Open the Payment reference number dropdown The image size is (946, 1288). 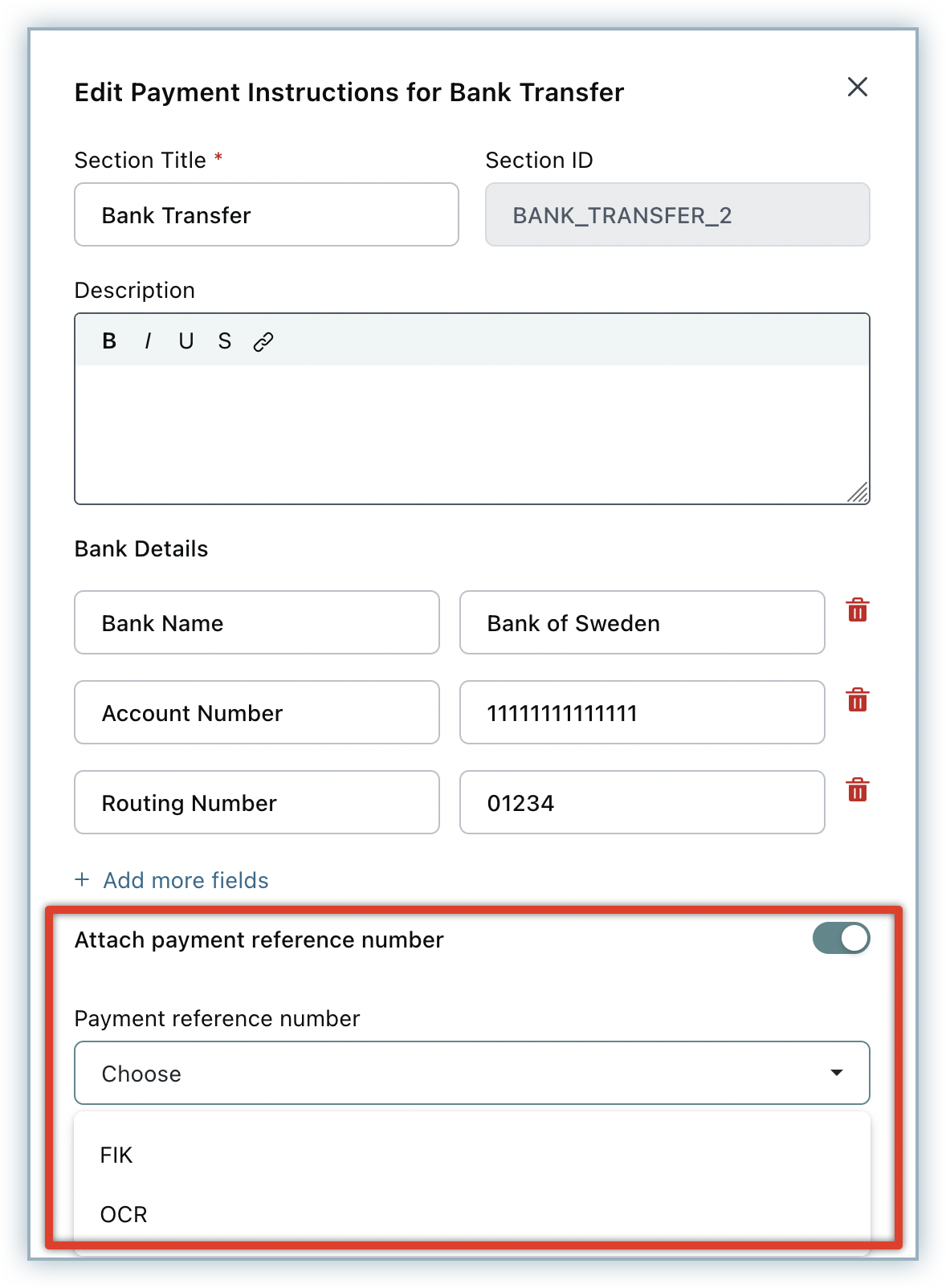(471, 1073)
